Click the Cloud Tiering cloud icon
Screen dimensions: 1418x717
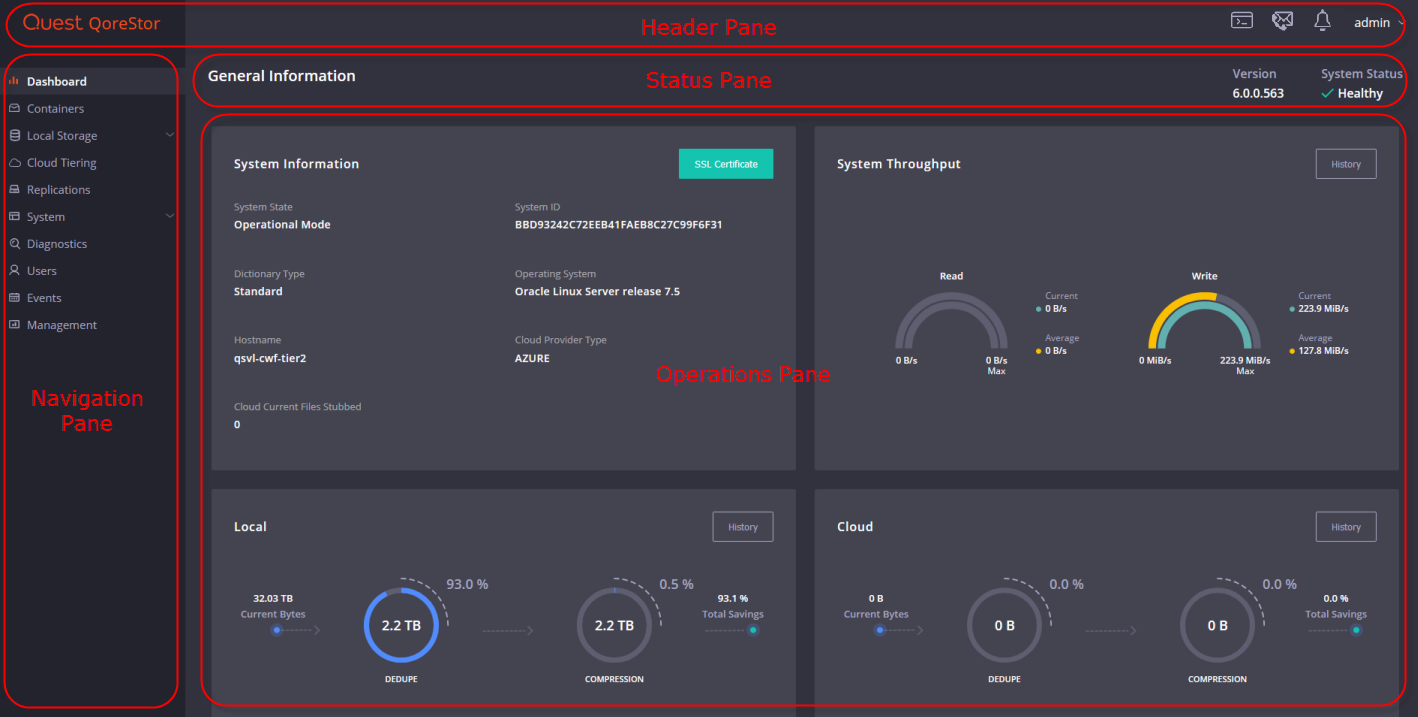pos(14,162)
